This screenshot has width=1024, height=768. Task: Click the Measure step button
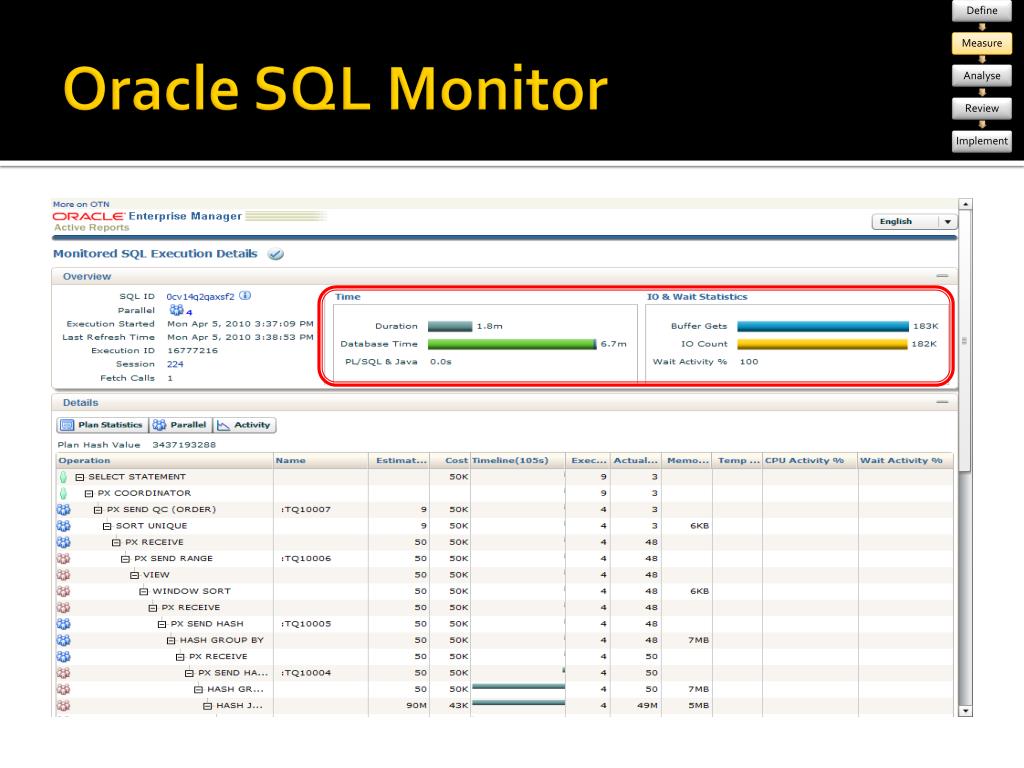pyautogui.click(x=982, y=43)
